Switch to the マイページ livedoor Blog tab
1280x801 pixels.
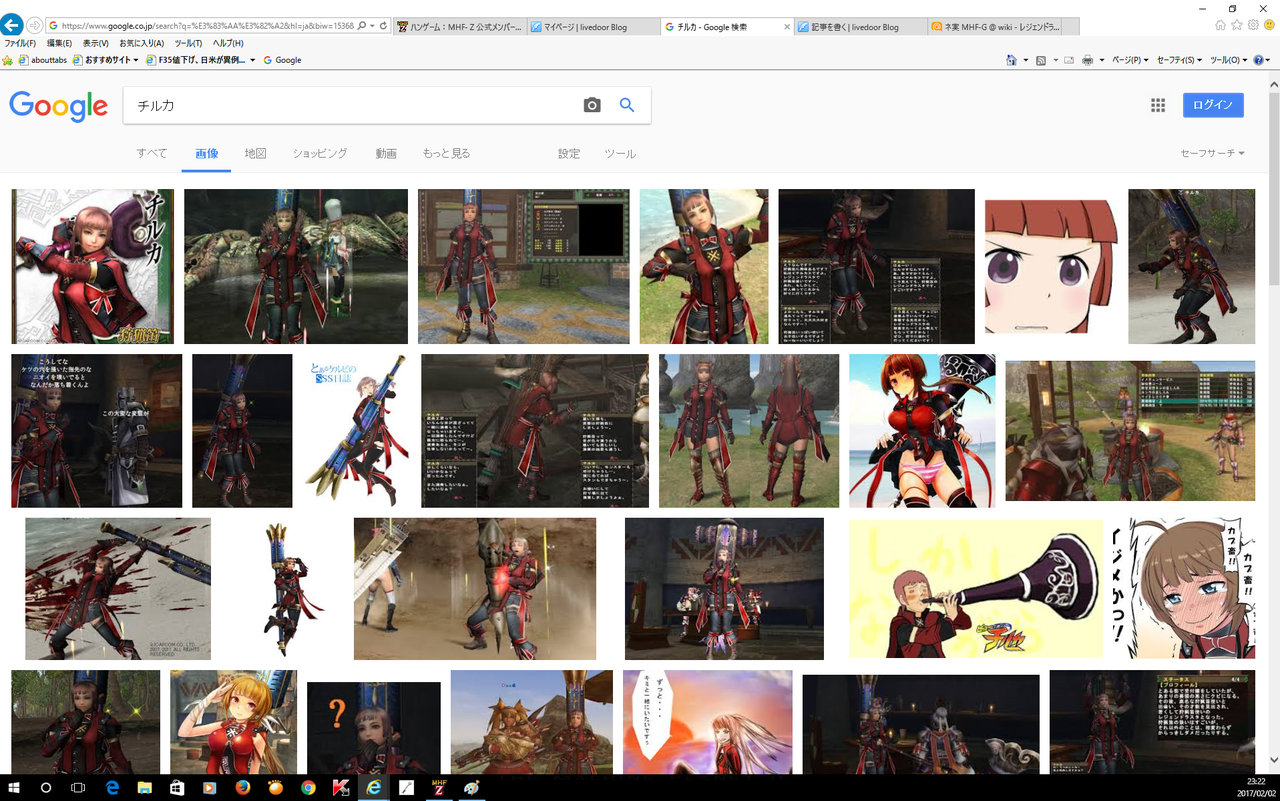pyautogui.click(x=592, y=27)
